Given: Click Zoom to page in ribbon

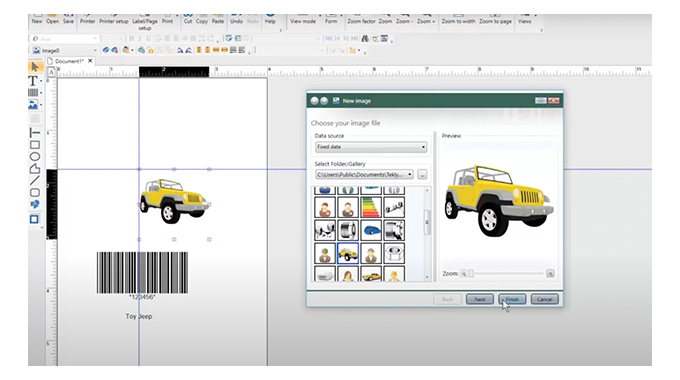Looking at the screenshot, I should [495, 18].
